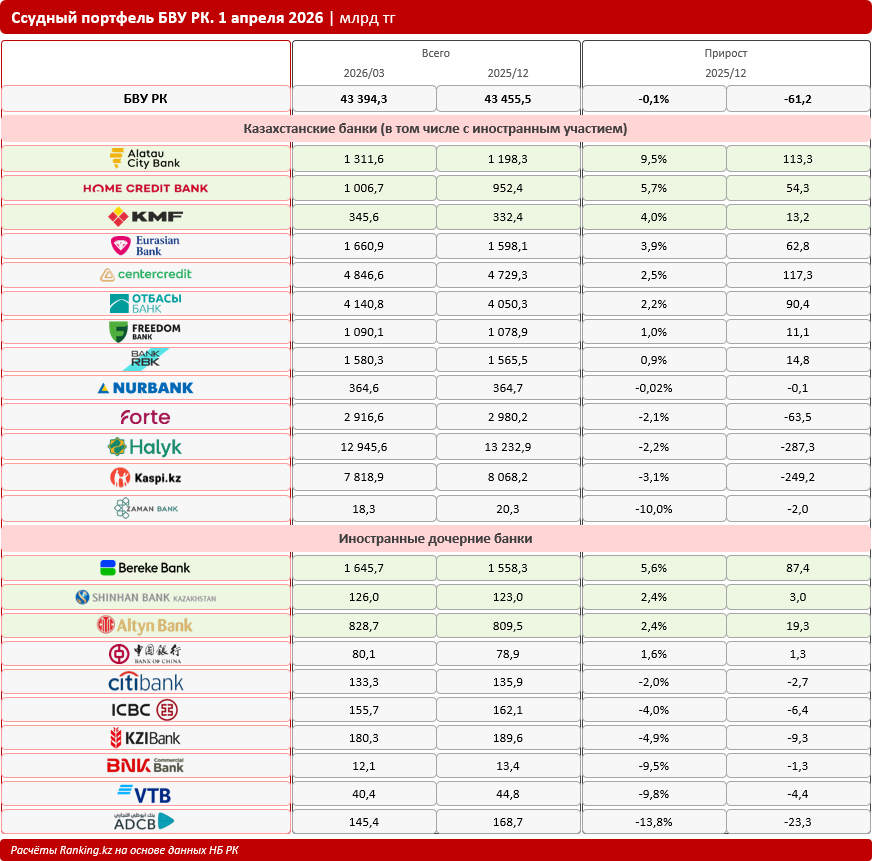Click the Otbasy Bank logo

(145, 304)
